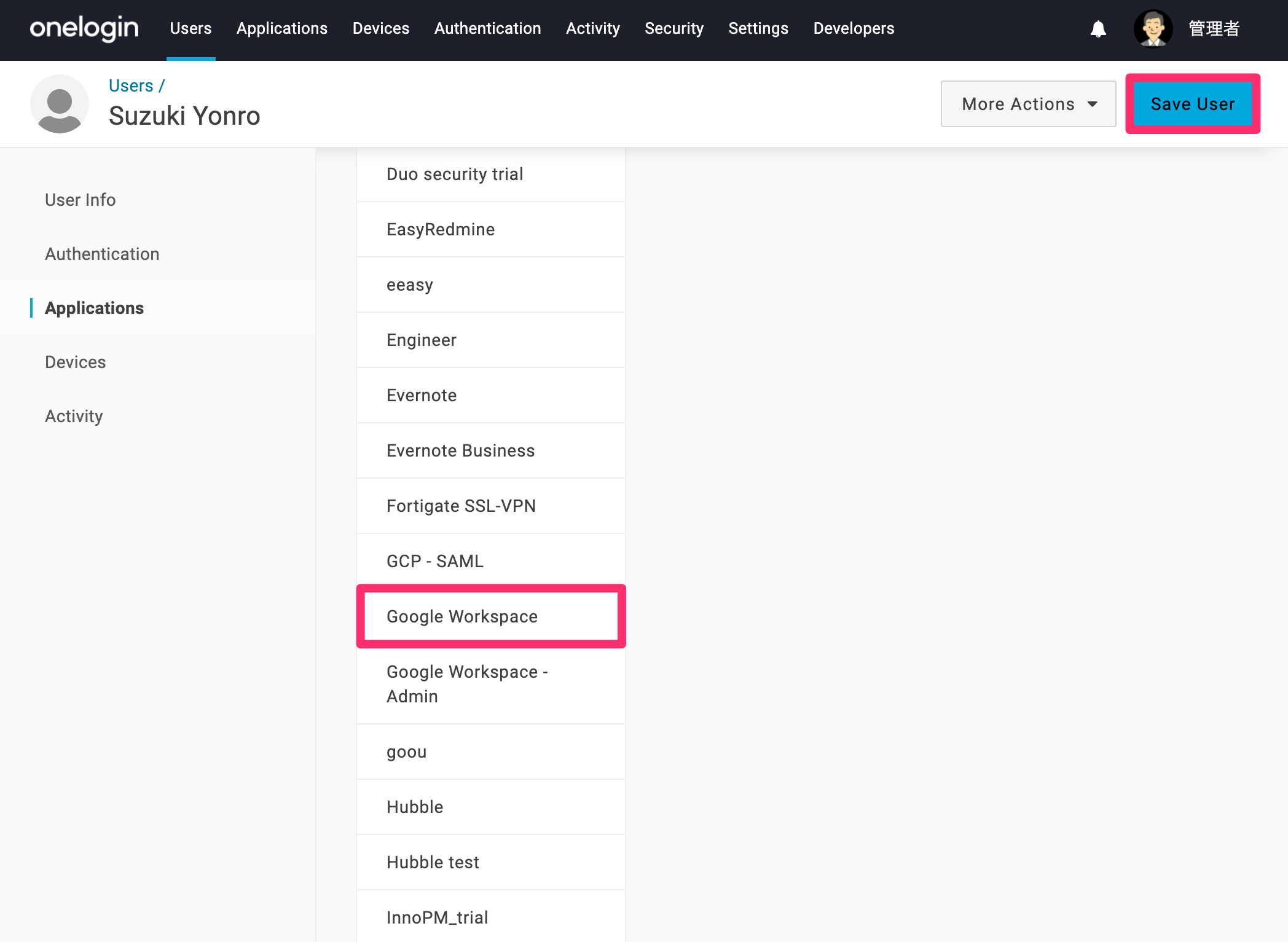Click the admin profile avatar
The image size is (1288, 942).
[1153, 28]
